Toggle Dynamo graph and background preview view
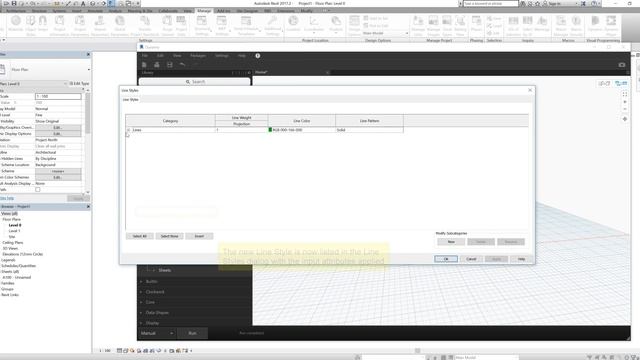 (621, 83)
